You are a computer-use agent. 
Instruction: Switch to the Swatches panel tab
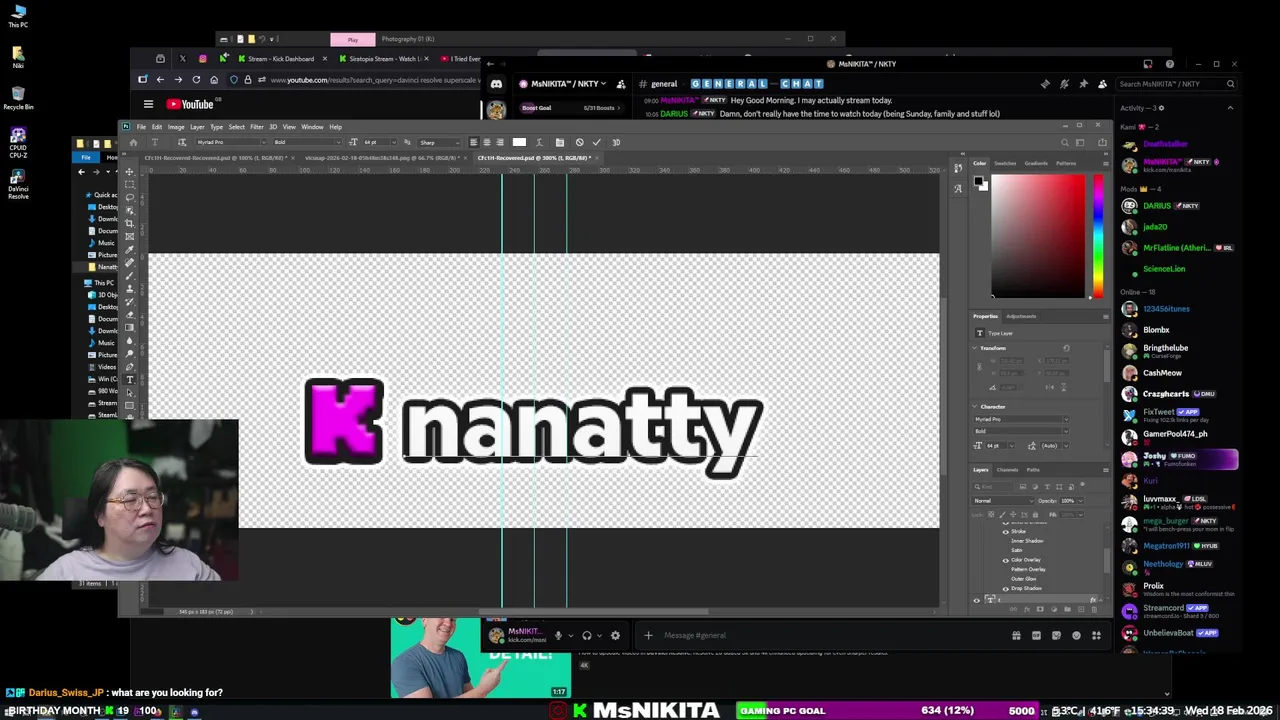pyautogui.click(x=1005, y=163)
